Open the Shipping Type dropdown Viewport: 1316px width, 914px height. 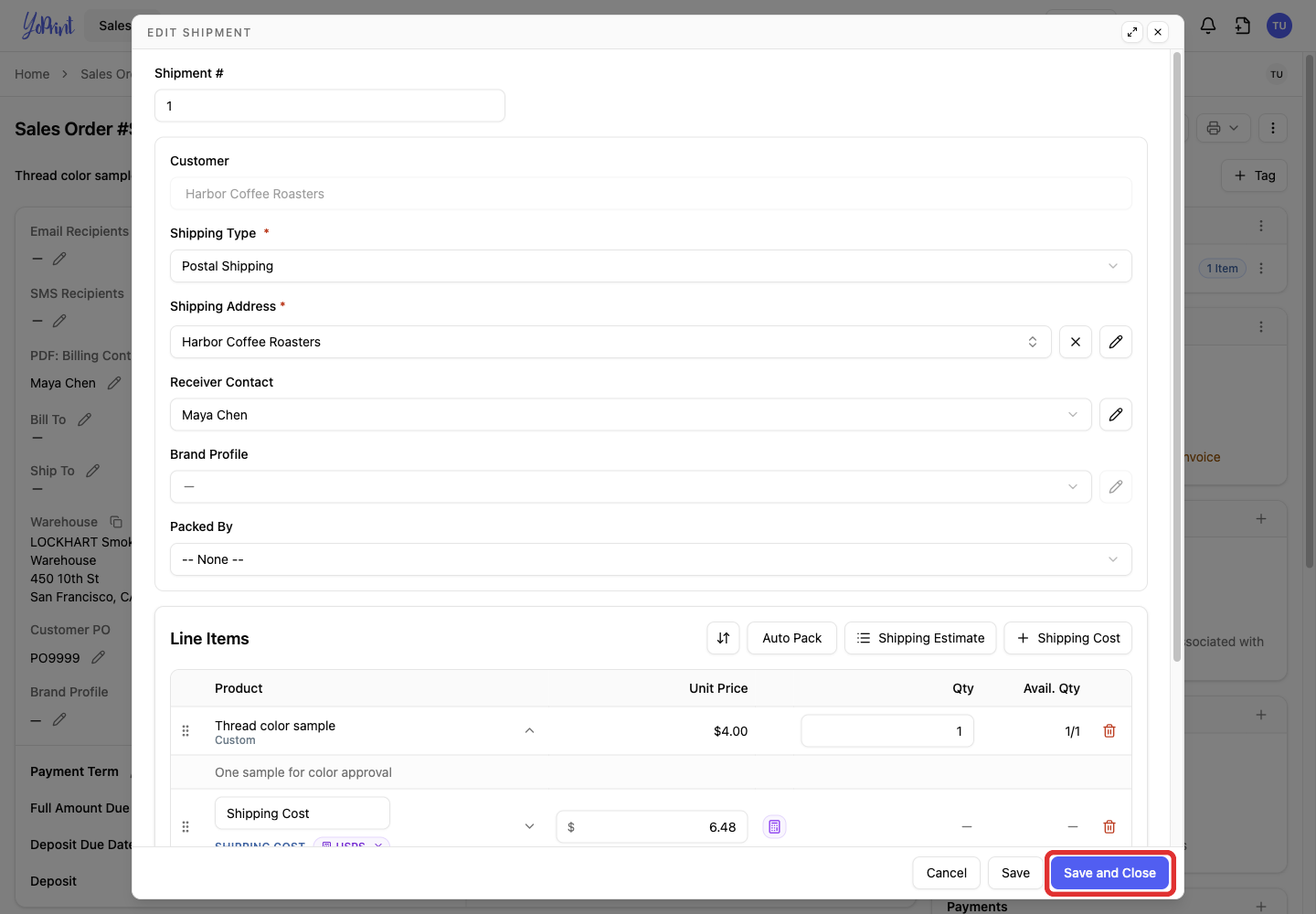coord(651,266)
